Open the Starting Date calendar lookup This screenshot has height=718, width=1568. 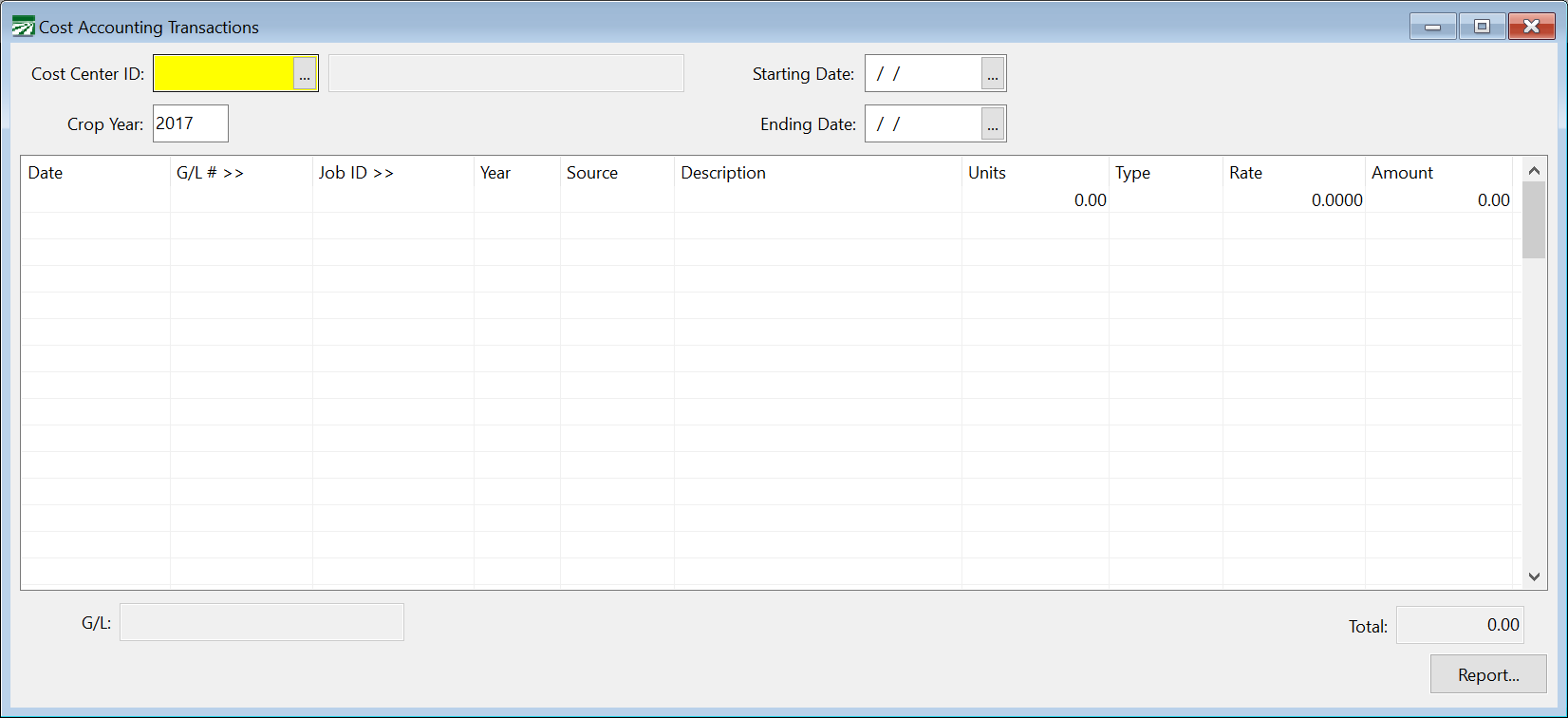(993, 74)
